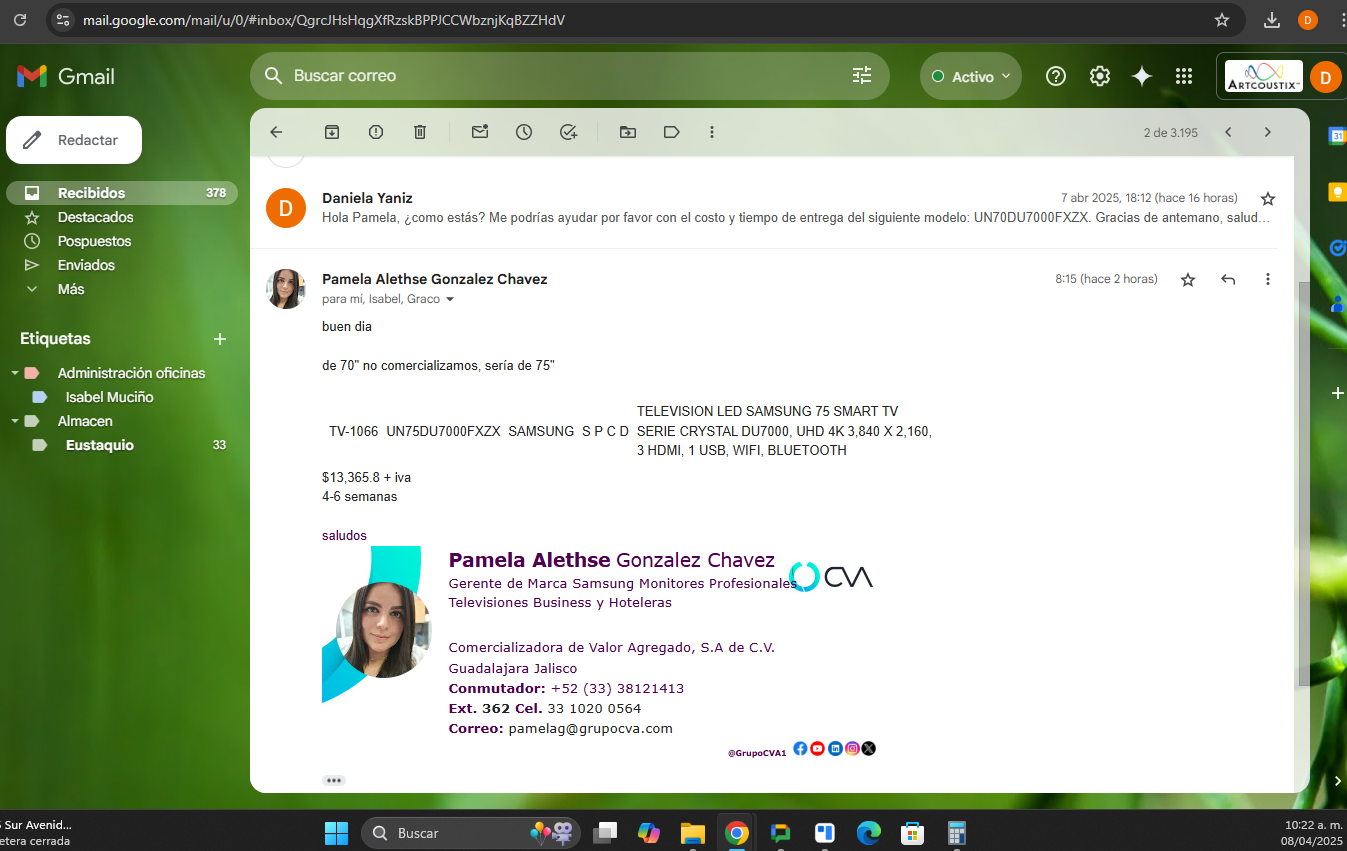The width and height of the screenshot is (1347, 851).
Task: Open File Explorer from the taskbar
Action: tap(692, 833)
